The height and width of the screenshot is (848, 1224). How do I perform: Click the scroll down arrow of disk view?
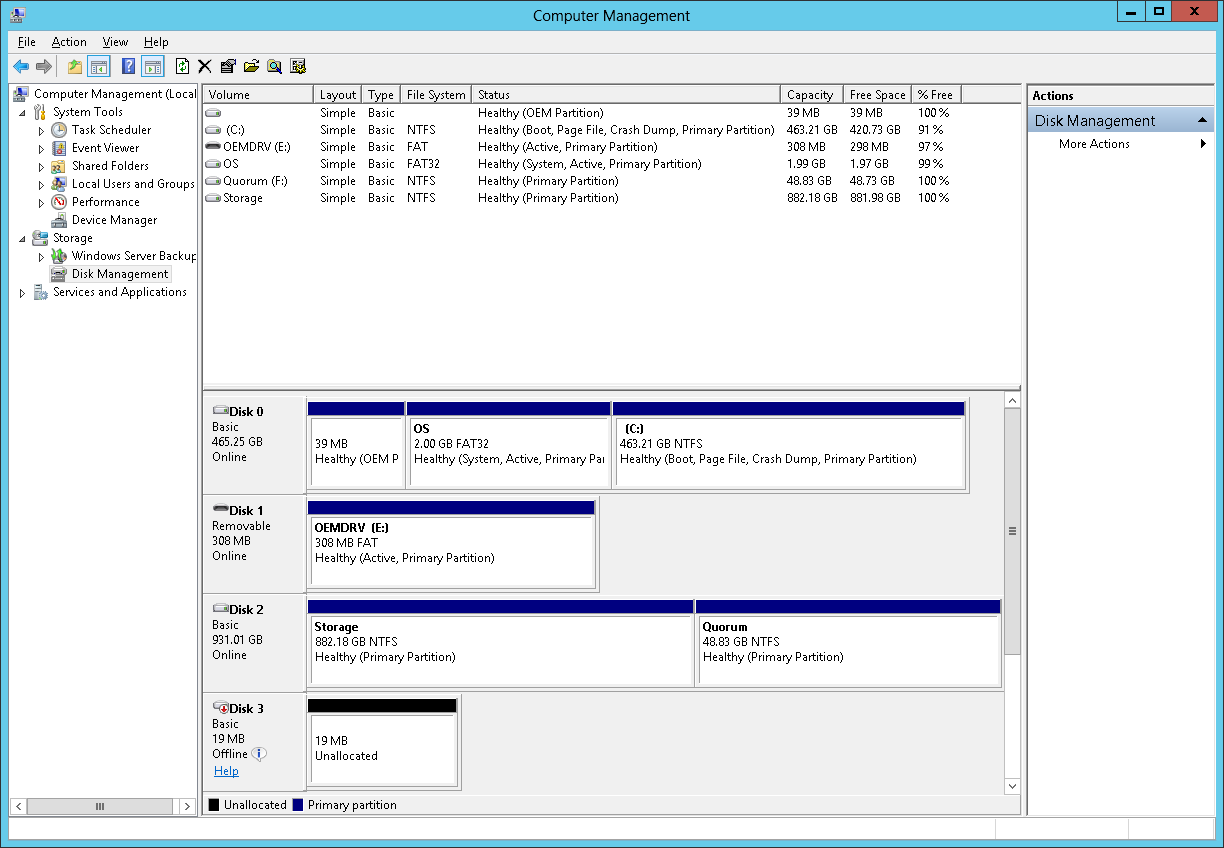click(1012, 786)
